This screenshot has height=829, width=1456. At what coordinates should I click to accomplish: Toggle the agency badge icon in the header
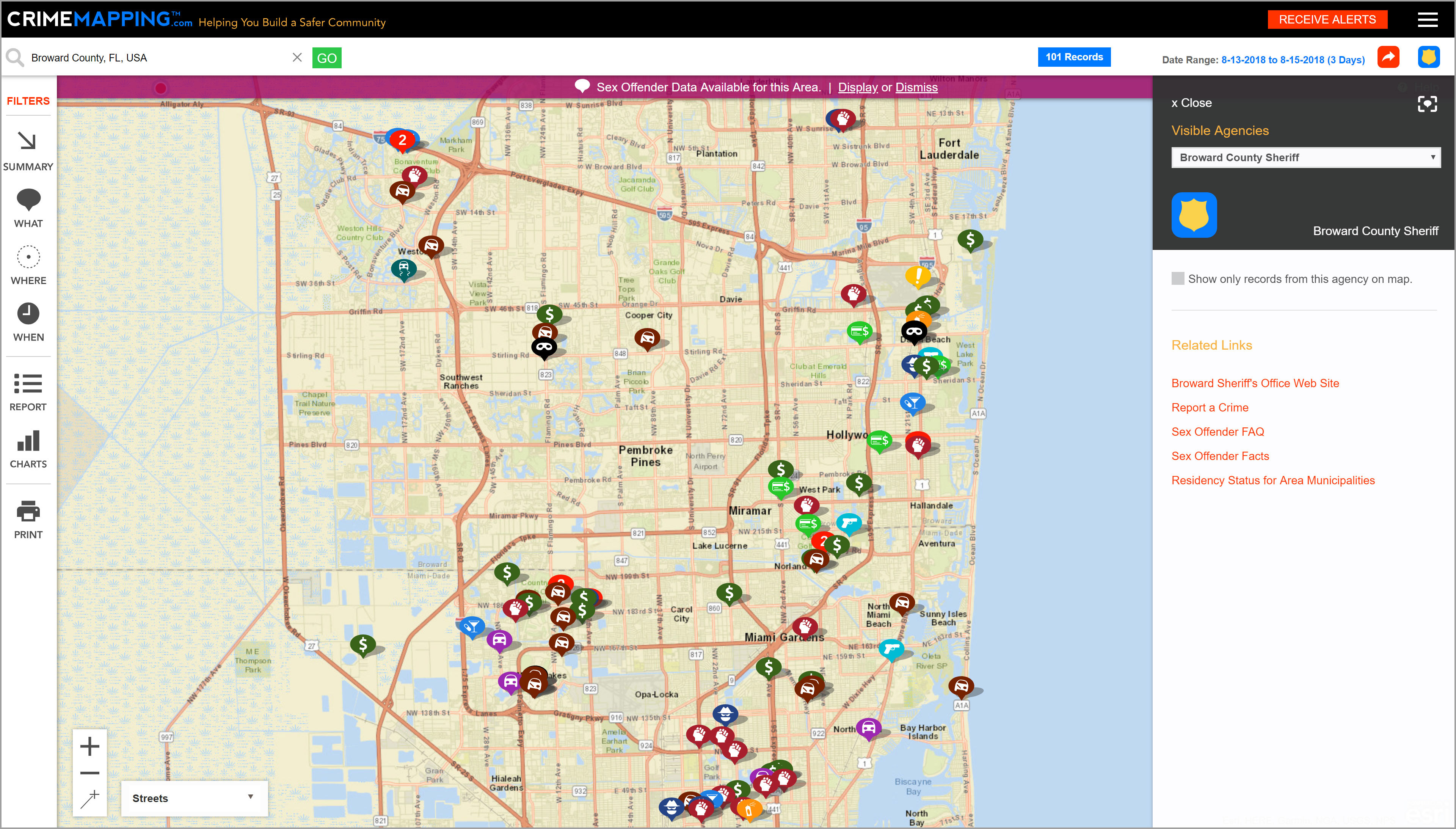(1428, 57)
